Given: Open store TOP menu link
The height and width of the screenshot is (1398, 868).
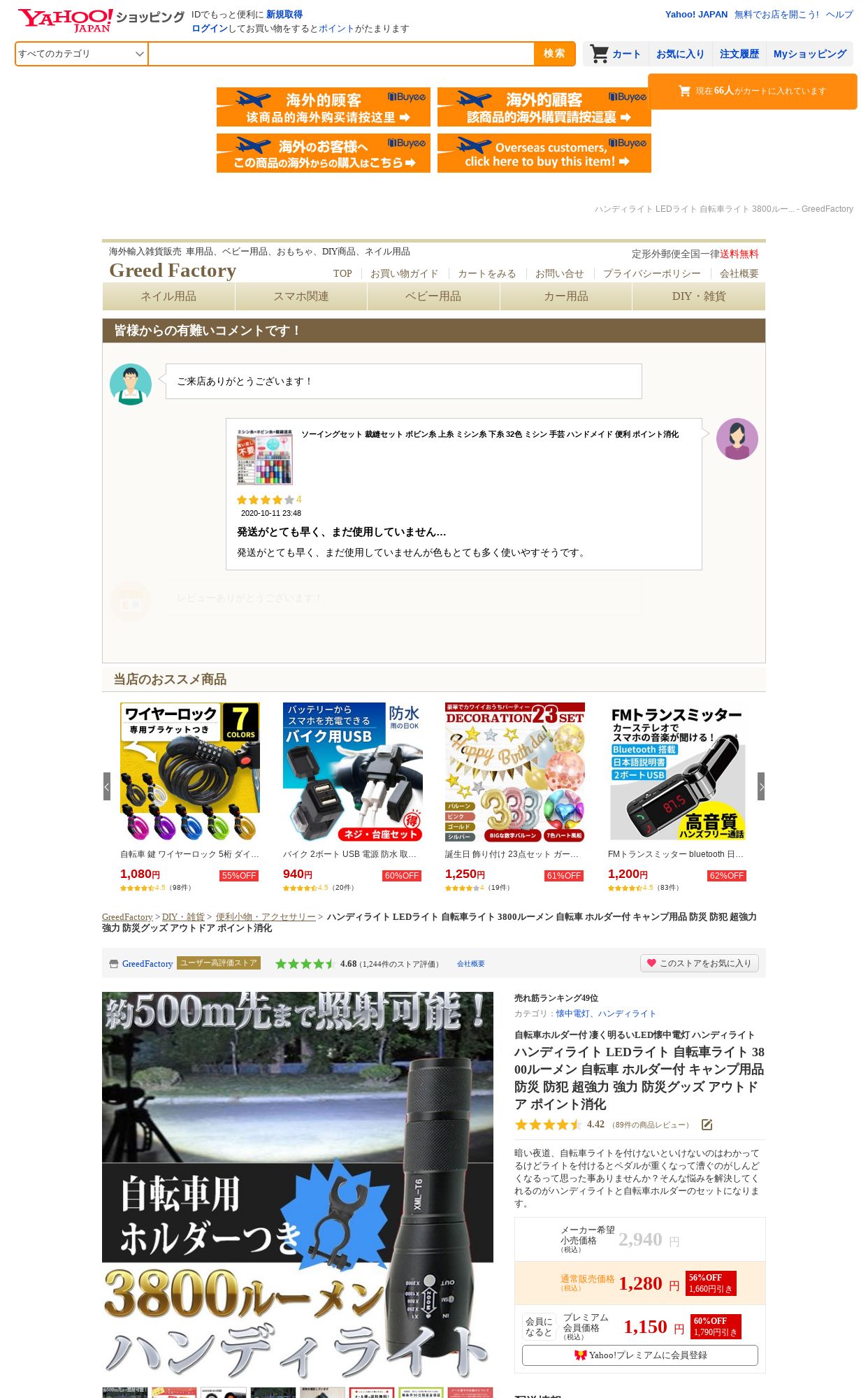Looking at the screenshot, I should (342, 274).
